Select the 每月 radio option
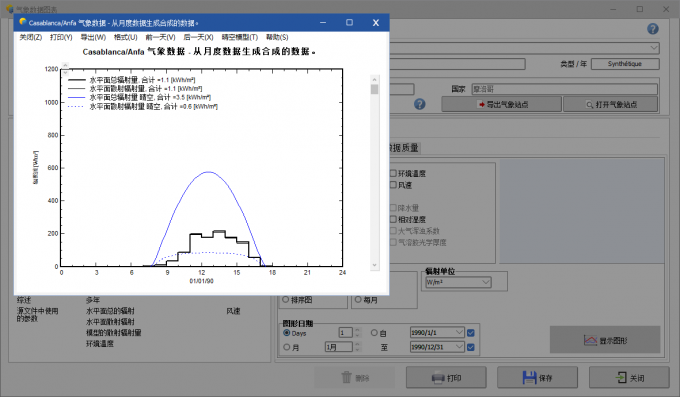This screenshot has width=680, height=397. tap(358, 299)
